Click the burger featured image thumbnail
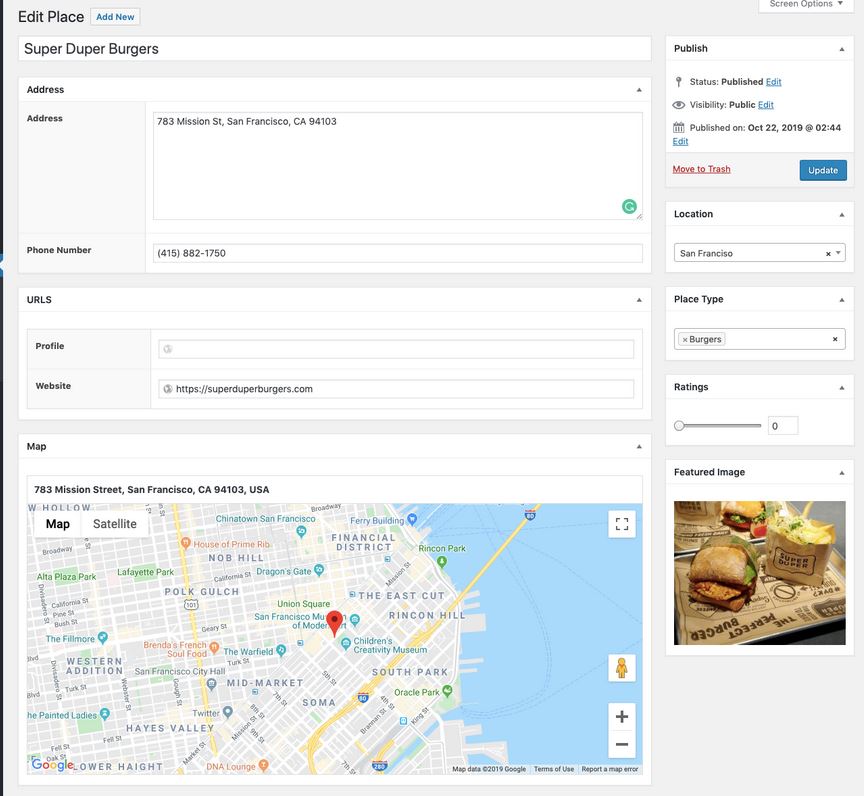This screenshot has height=796, width=864. click(759, 573)
